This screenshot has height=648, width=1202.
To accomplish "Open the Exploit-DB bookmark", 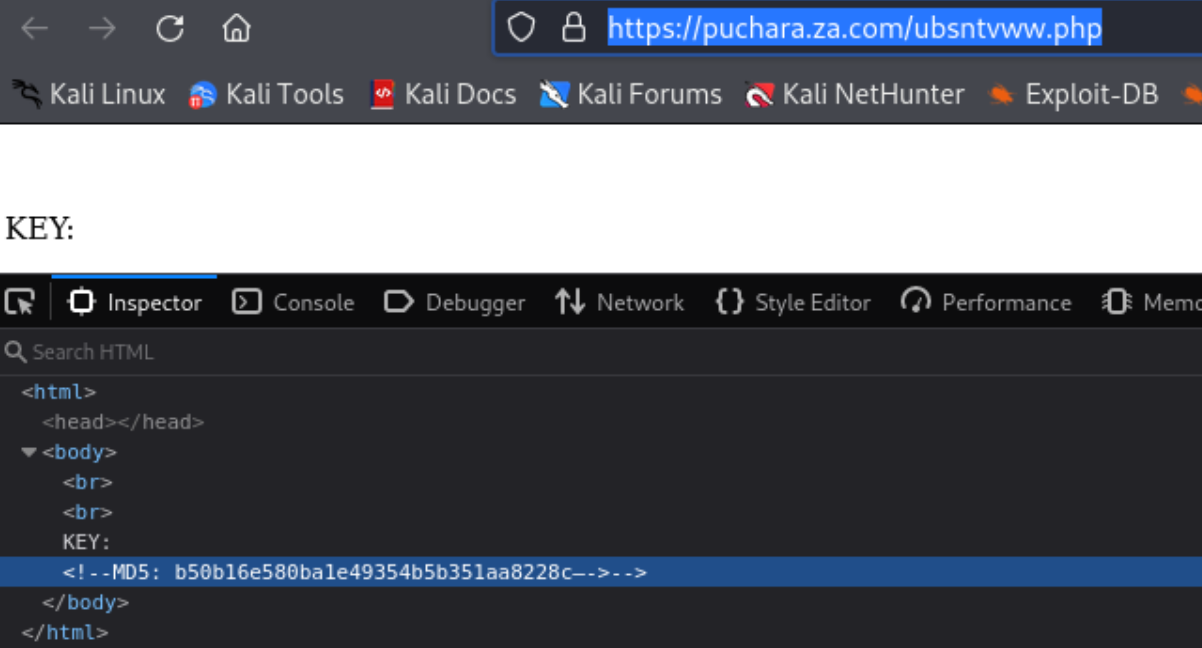I will [x=1072, y=95].
